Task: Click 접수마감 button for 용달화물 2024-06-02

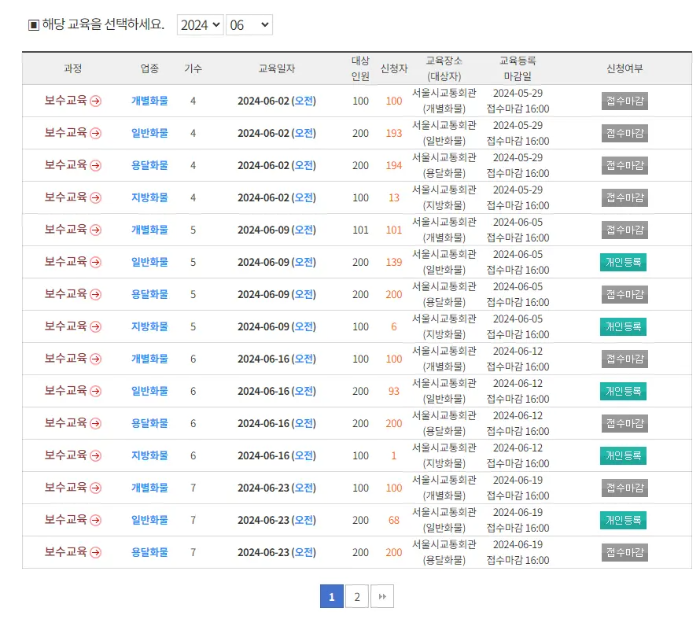Action: coord(625,166)
